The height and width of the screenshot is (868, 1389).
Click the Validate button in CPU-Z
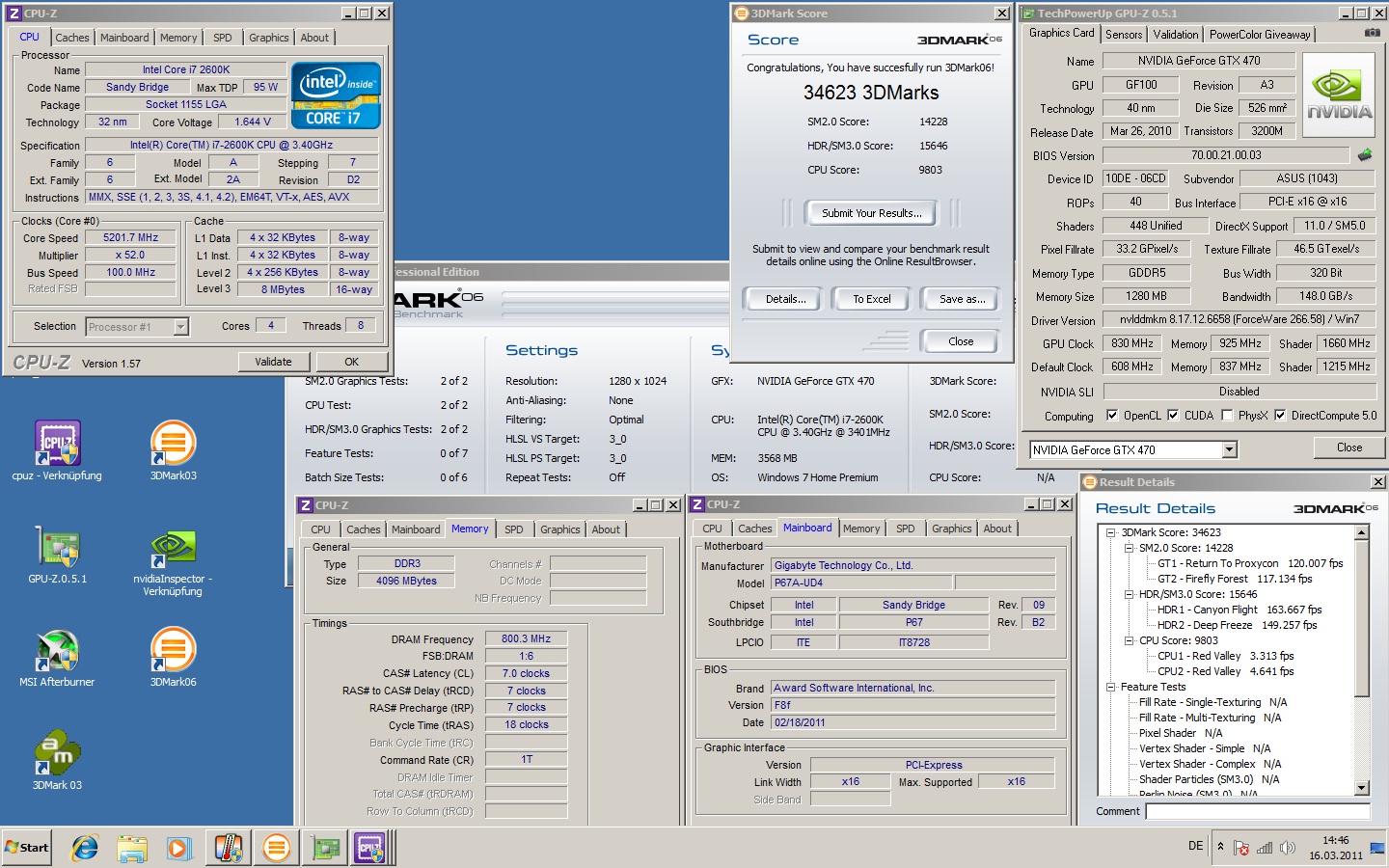click(x=273, y=362)
